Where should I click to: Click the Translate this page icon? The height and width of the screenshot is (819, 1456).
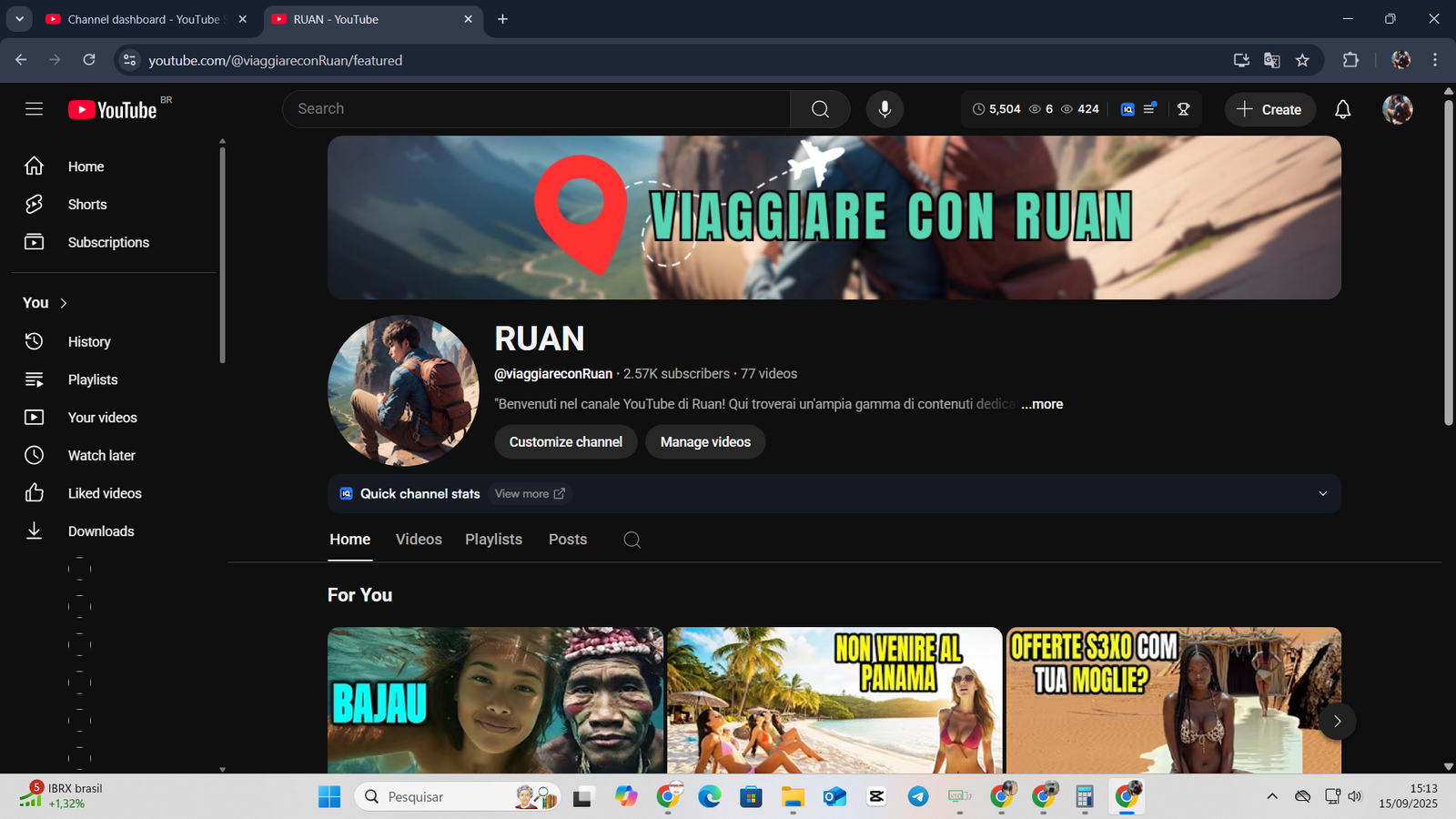[1271, 60]
